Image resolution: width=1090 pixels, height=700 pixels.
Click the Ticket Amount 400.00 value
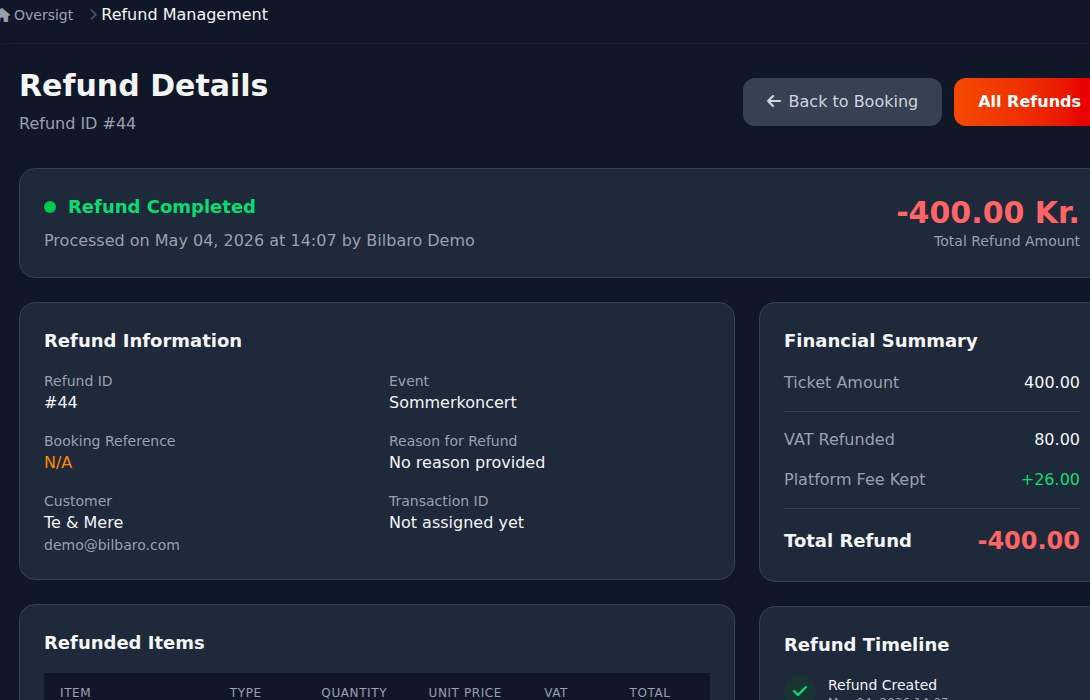(1052, 382)
